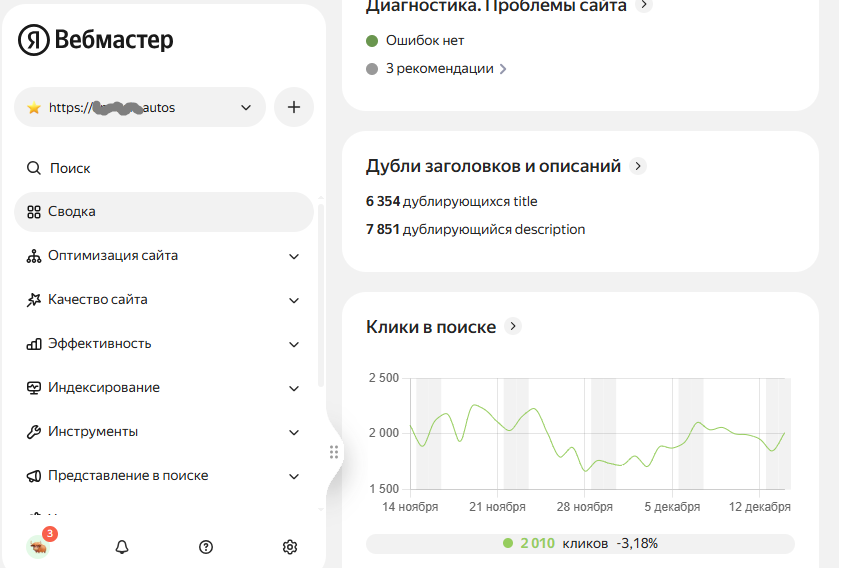Screen dimensions: 843x568
Task: Click the sidebar menu scrollbar
Action: click(321, 296)
